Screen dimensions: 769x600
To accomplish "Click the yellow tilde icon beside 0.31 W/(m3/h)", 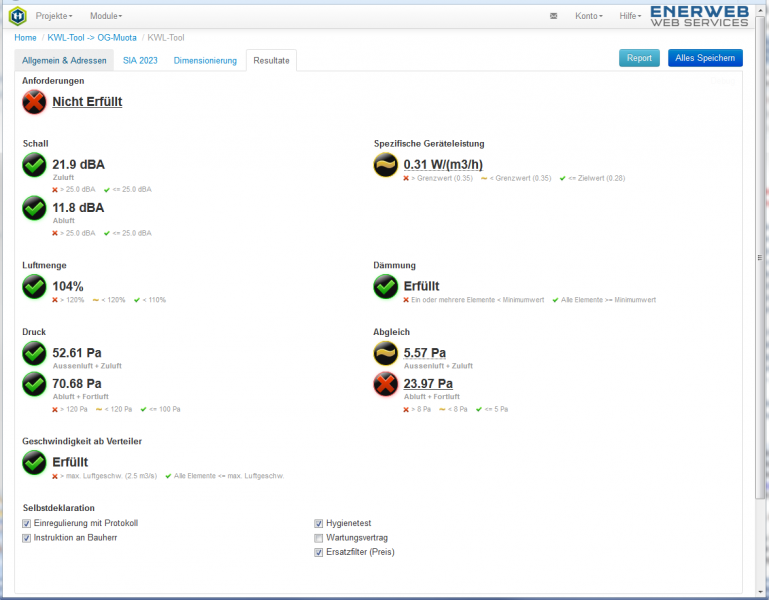I will [x=385, y=165].
